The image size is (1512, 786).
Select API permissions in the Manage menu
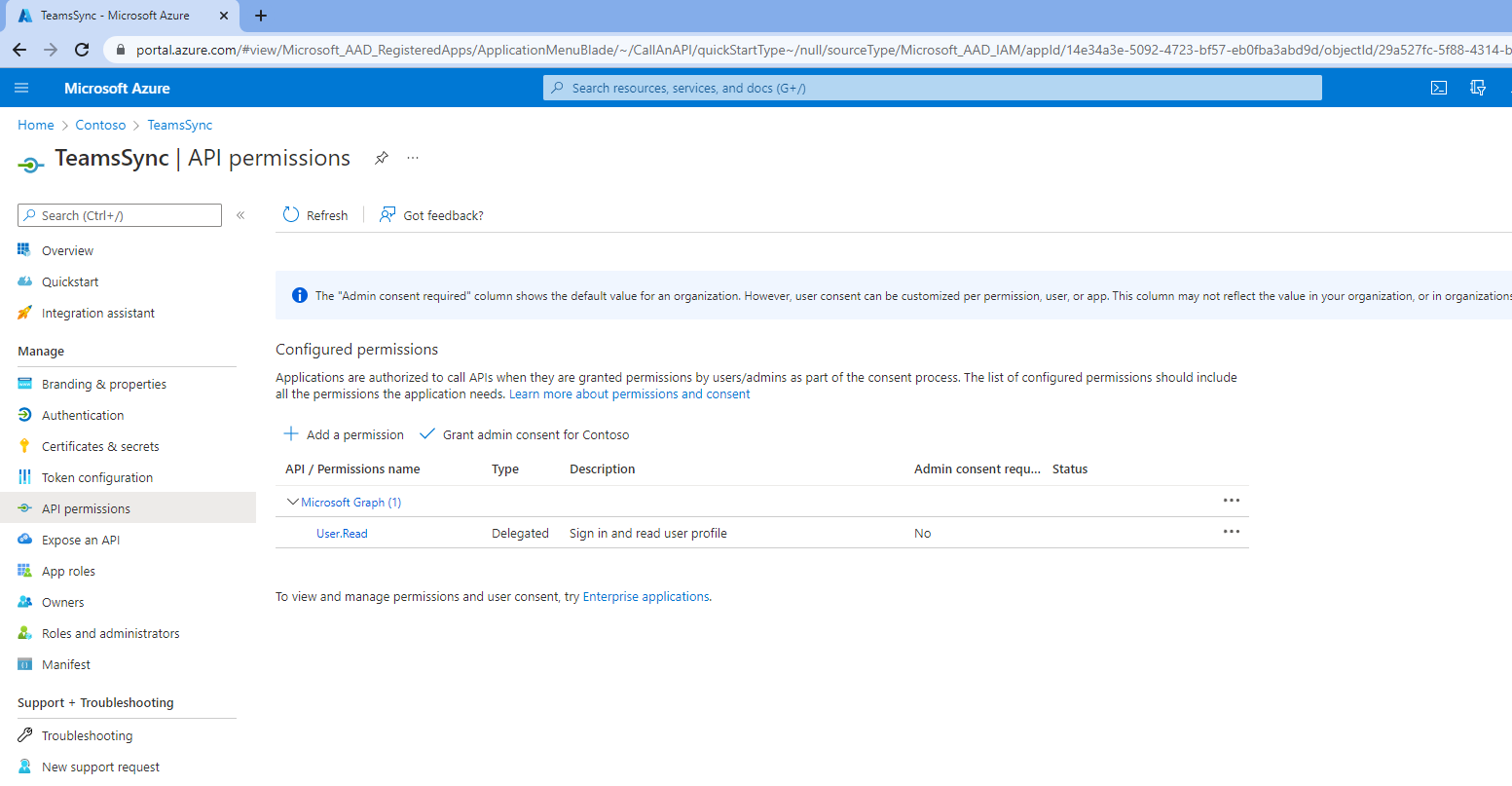coord(128,508)
